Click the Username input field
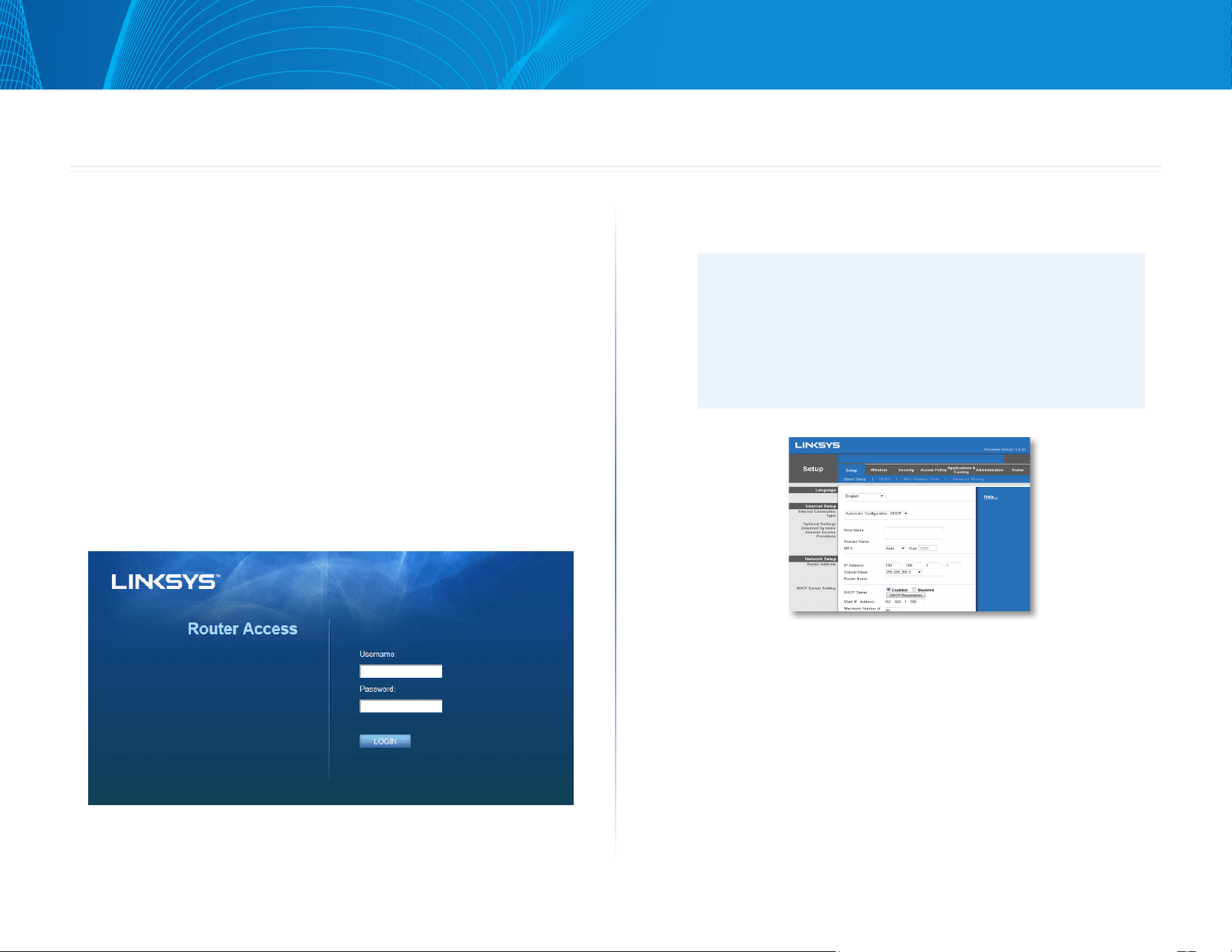Viewport: 1232px width, 952px height. (x=401, y=672)
